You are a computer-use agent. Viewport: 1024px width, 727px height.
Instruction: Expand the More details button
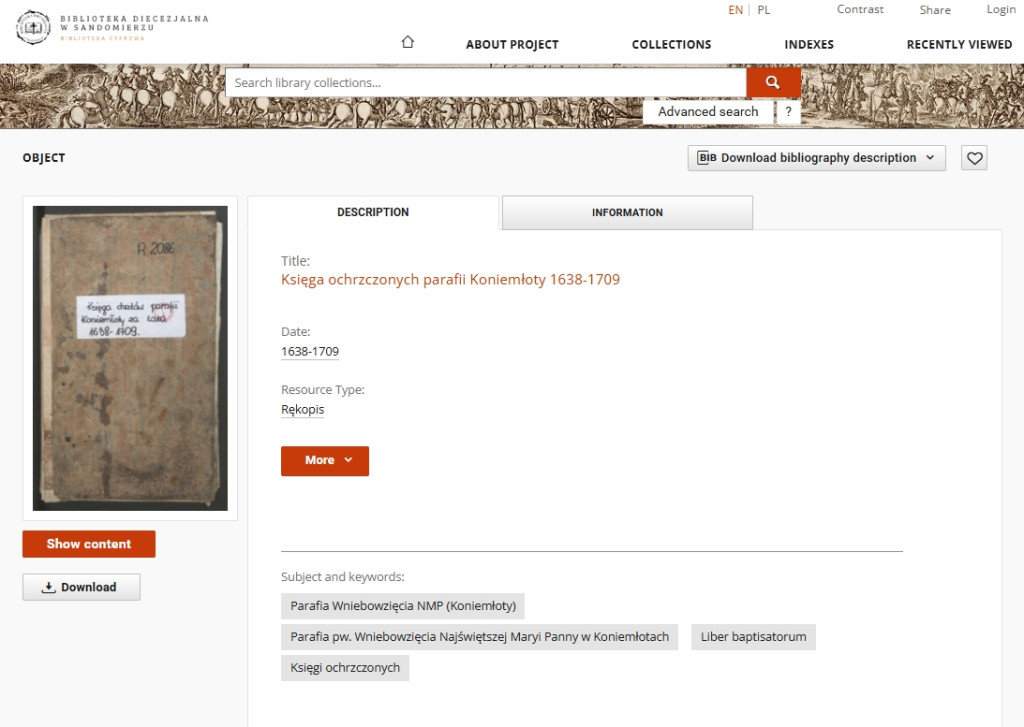(x=325, y=460)
